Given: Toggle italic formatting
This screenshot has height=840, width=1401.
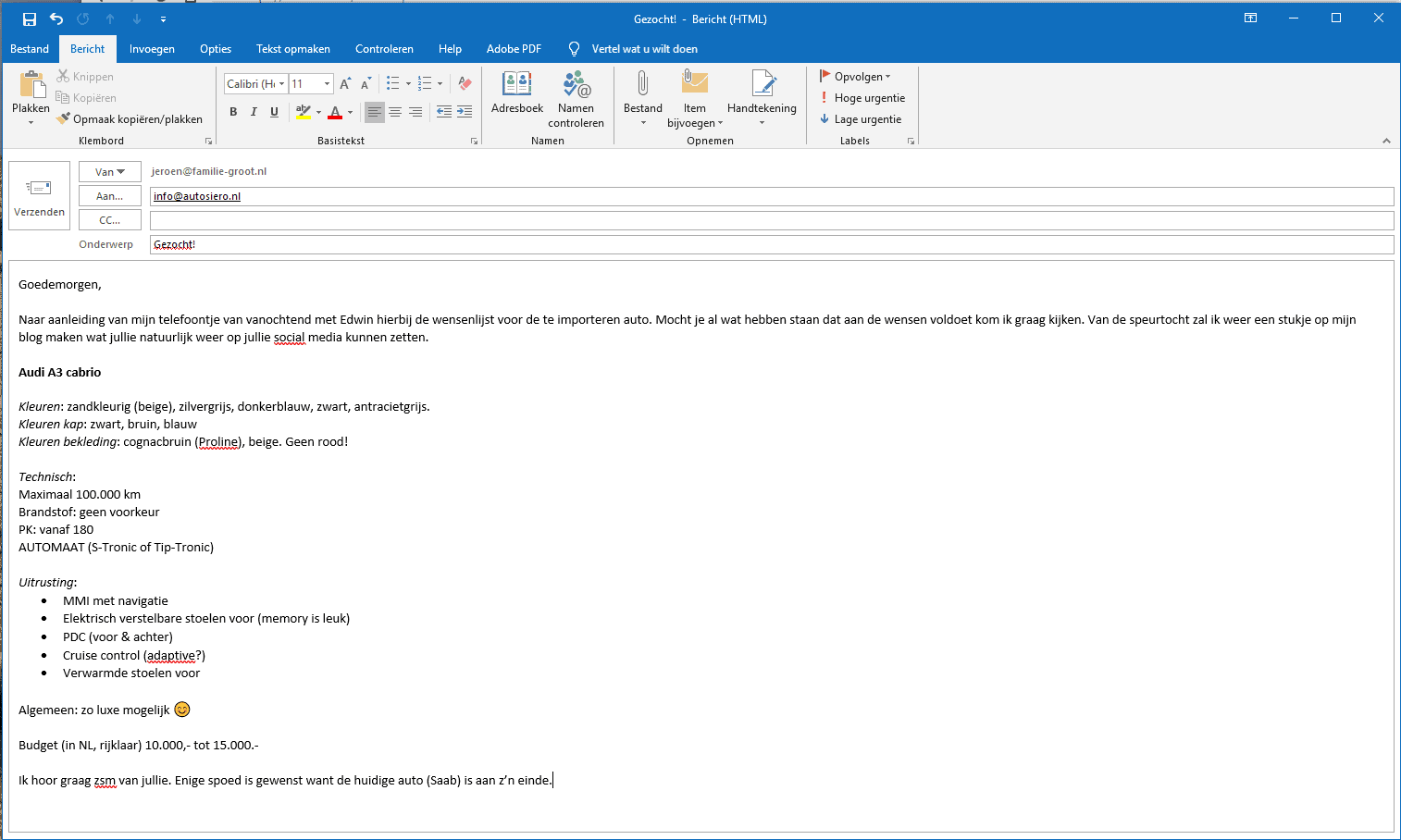Looking at the screenshot, I should click(x=254, y=112).
